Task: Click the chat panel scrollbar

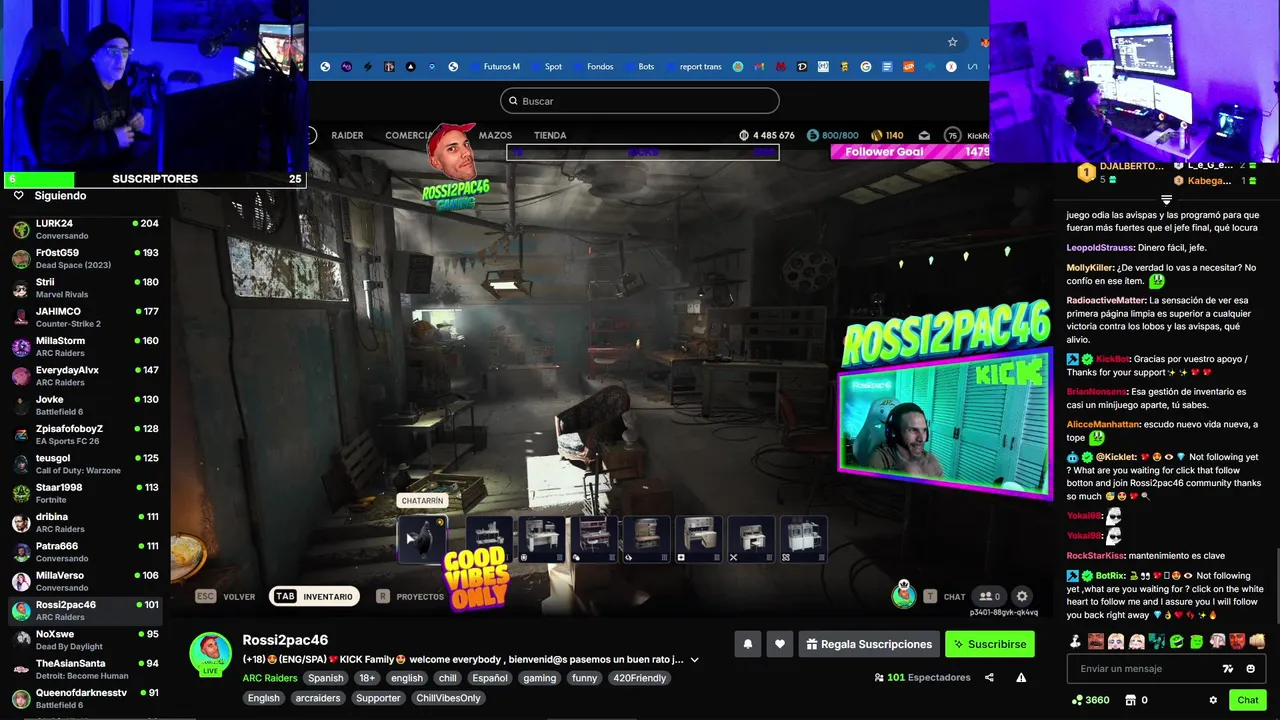Action: [1276, 585]
